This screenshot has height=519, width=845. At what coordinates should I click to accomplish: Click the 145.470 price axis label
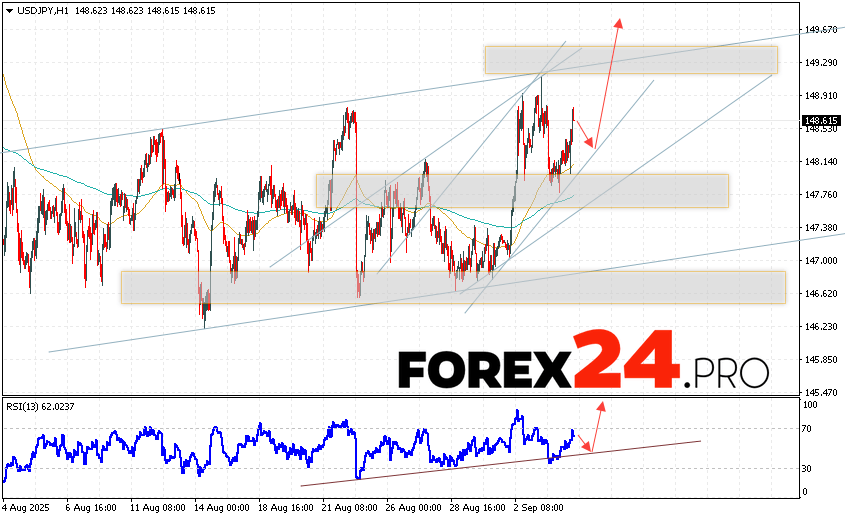(x=820, y=392)
